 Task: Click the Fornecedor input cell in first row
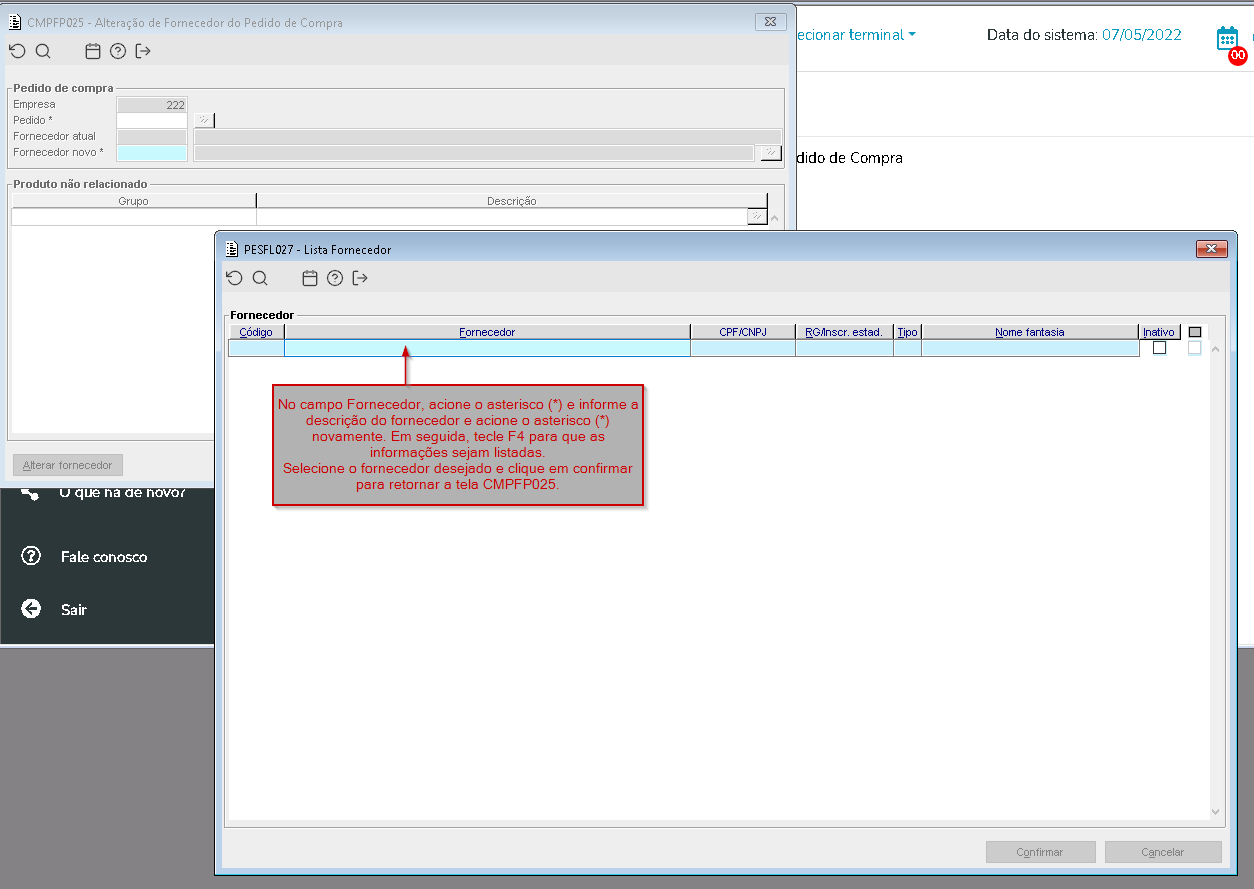tap(487, 348)
